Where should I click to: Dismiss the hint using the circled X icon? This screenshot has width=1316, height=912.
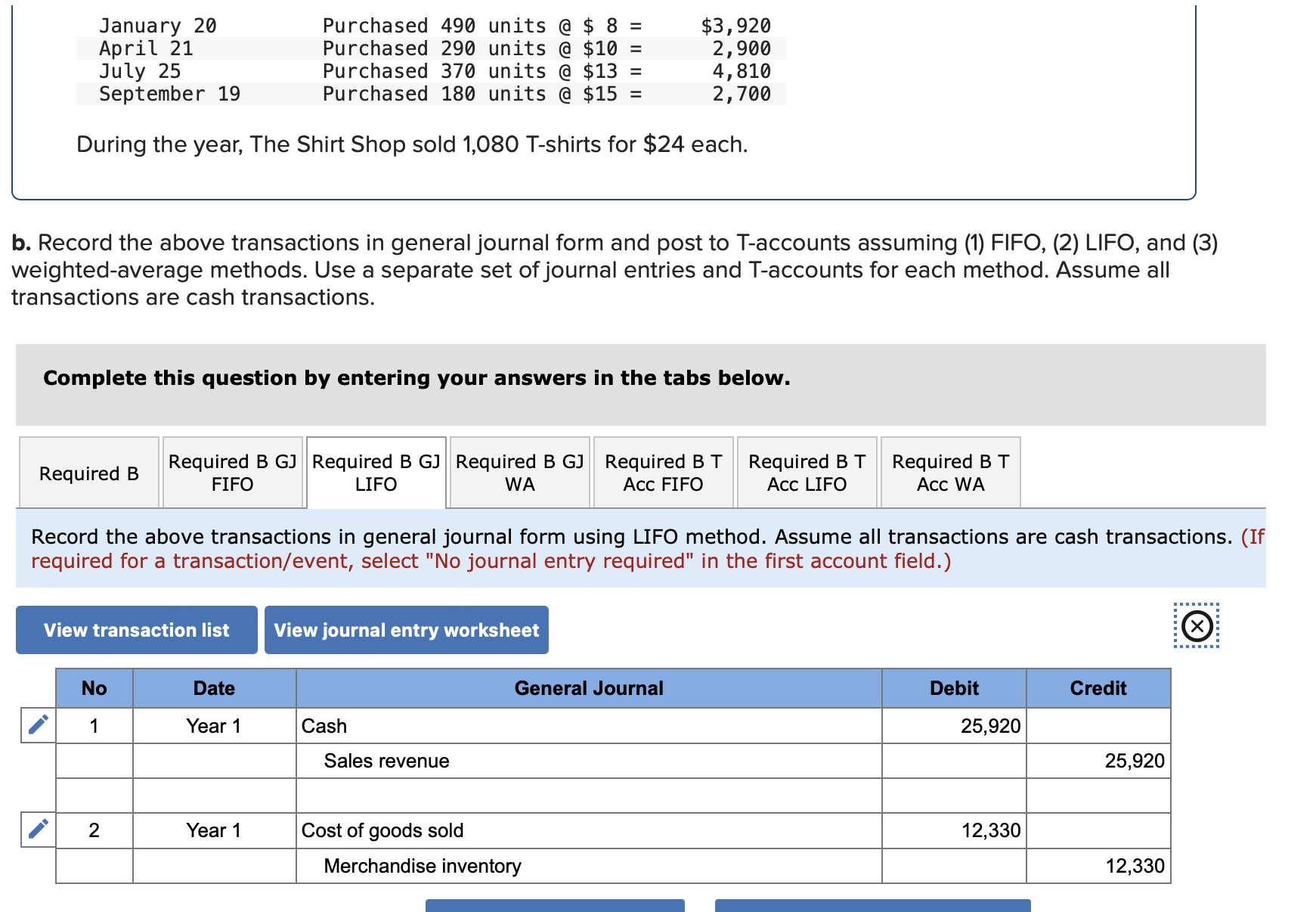point(1197,626)
